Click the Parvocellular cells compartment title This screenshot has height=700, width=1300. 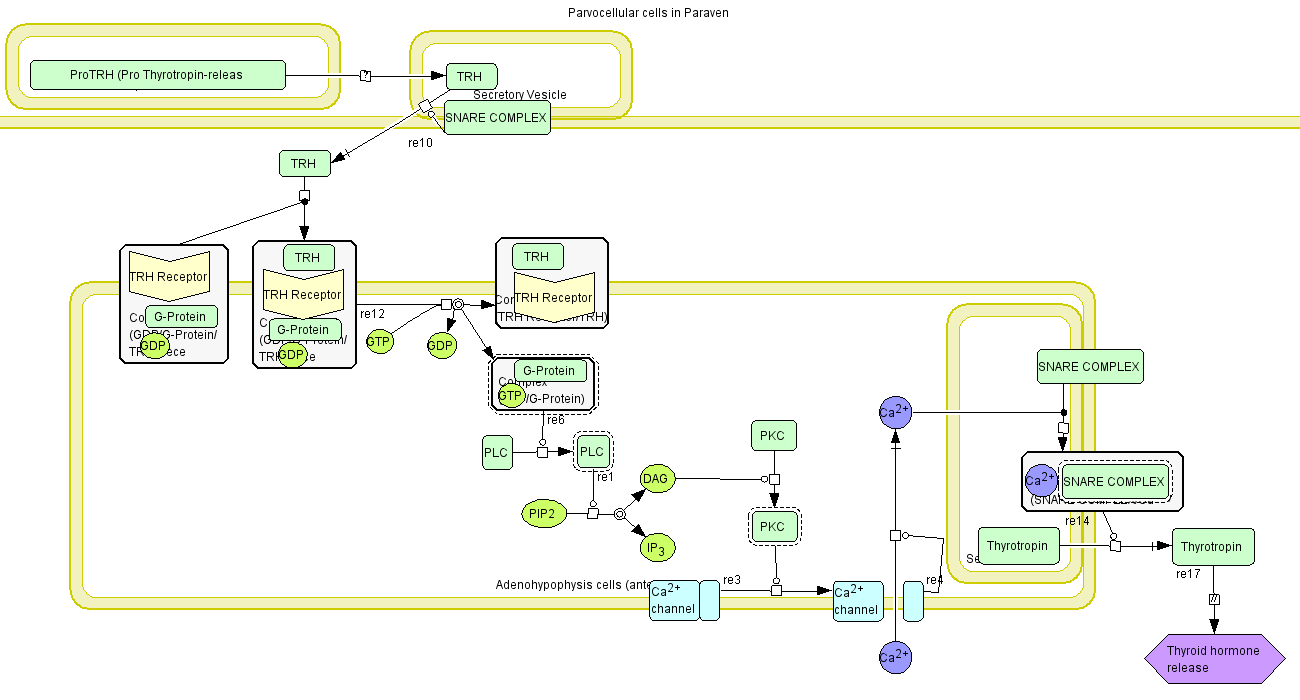point(648,13)
